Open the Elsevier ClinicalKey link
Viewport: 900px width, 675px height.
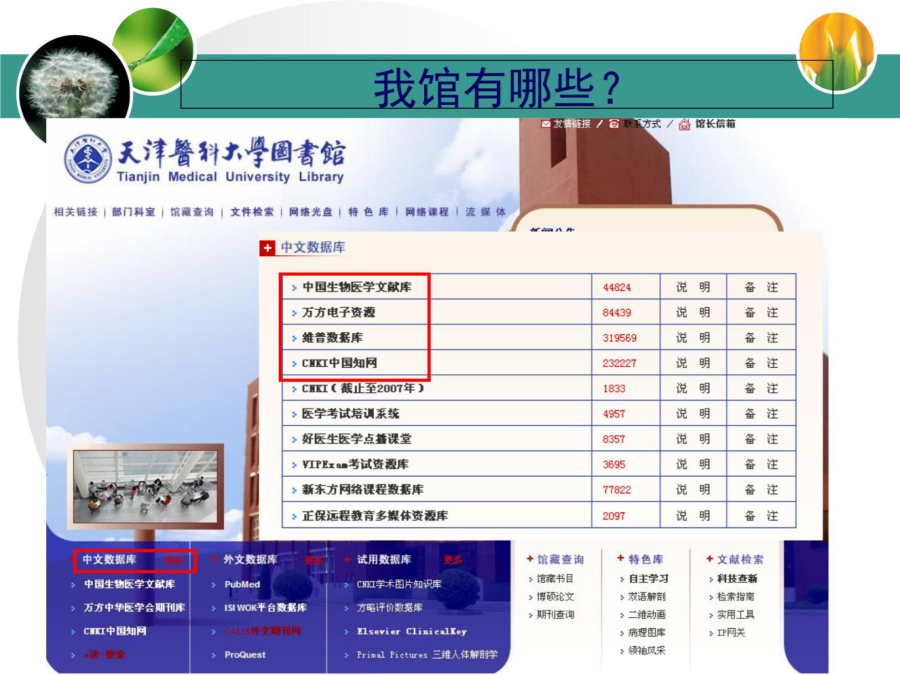(412, 631)
